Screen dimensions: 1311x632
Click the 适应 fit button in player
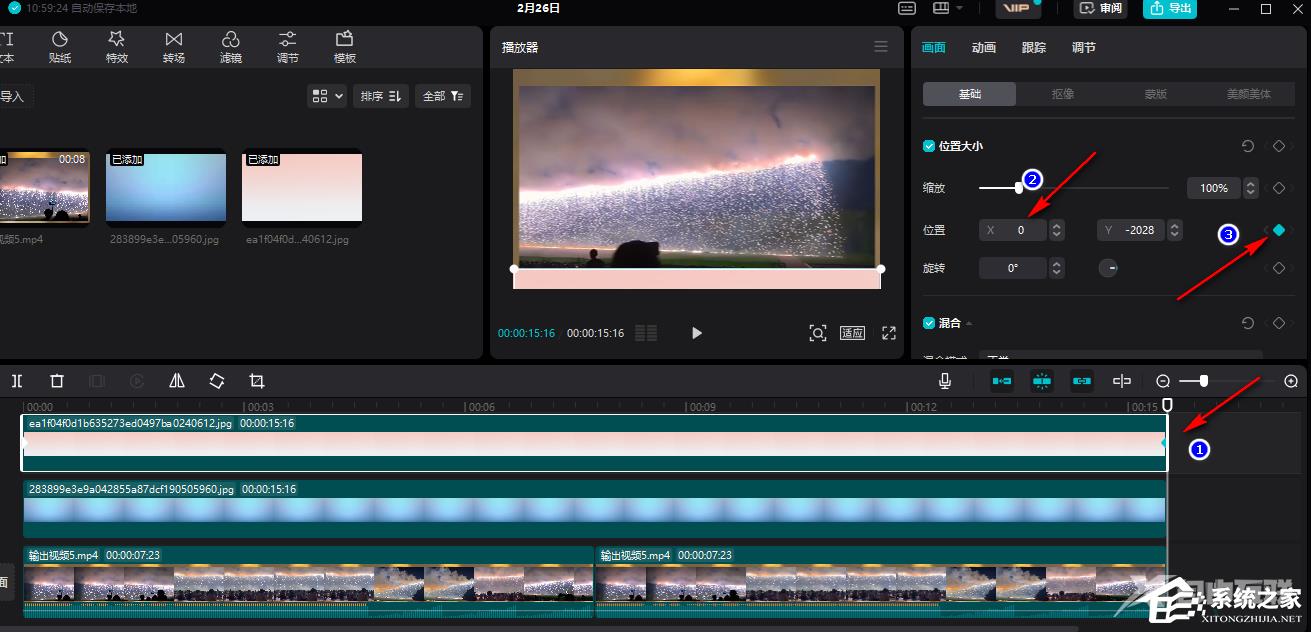852,333
